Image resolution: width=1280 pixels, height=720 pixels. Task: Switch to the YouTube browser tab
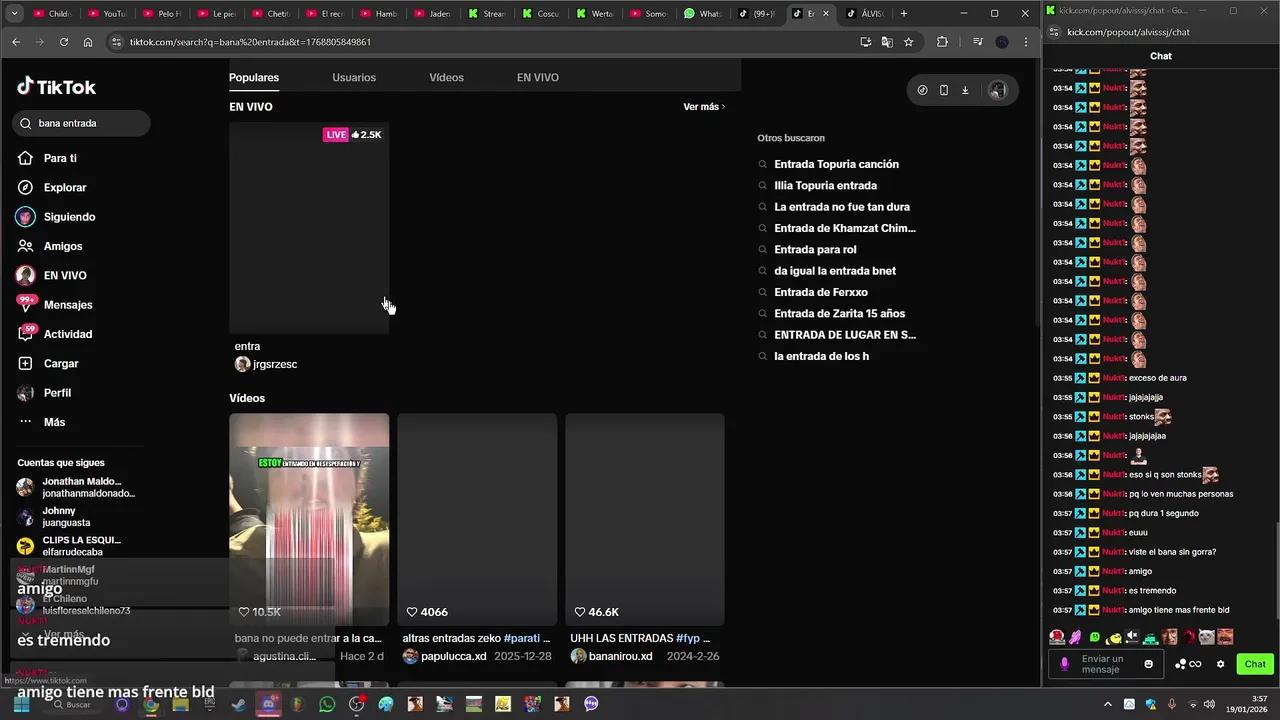coord(108,13)
